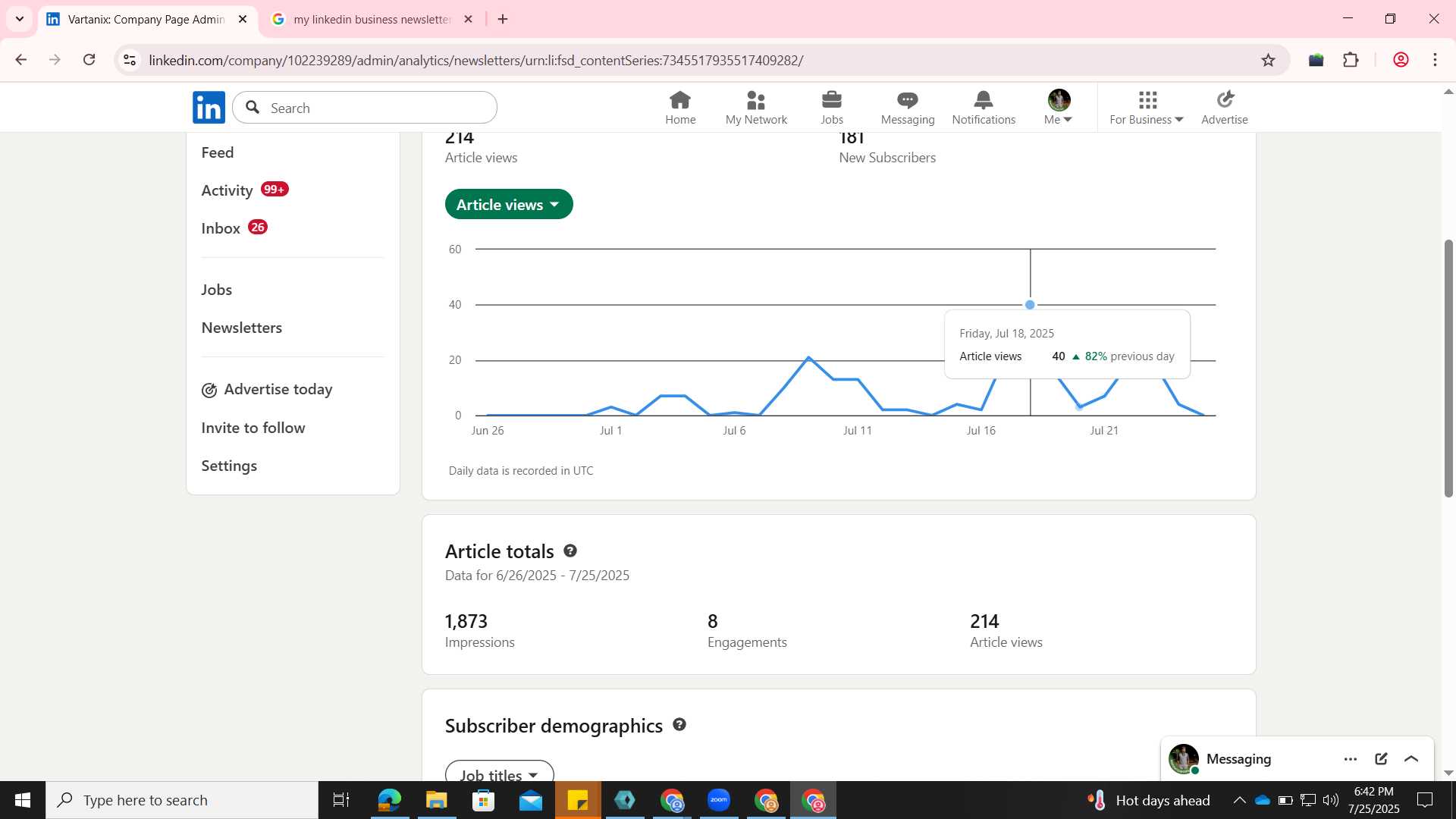This screenshot has height=819, width=1456.
Task: Open Newsletters in admin sidebar
Action: pos(242,328)
